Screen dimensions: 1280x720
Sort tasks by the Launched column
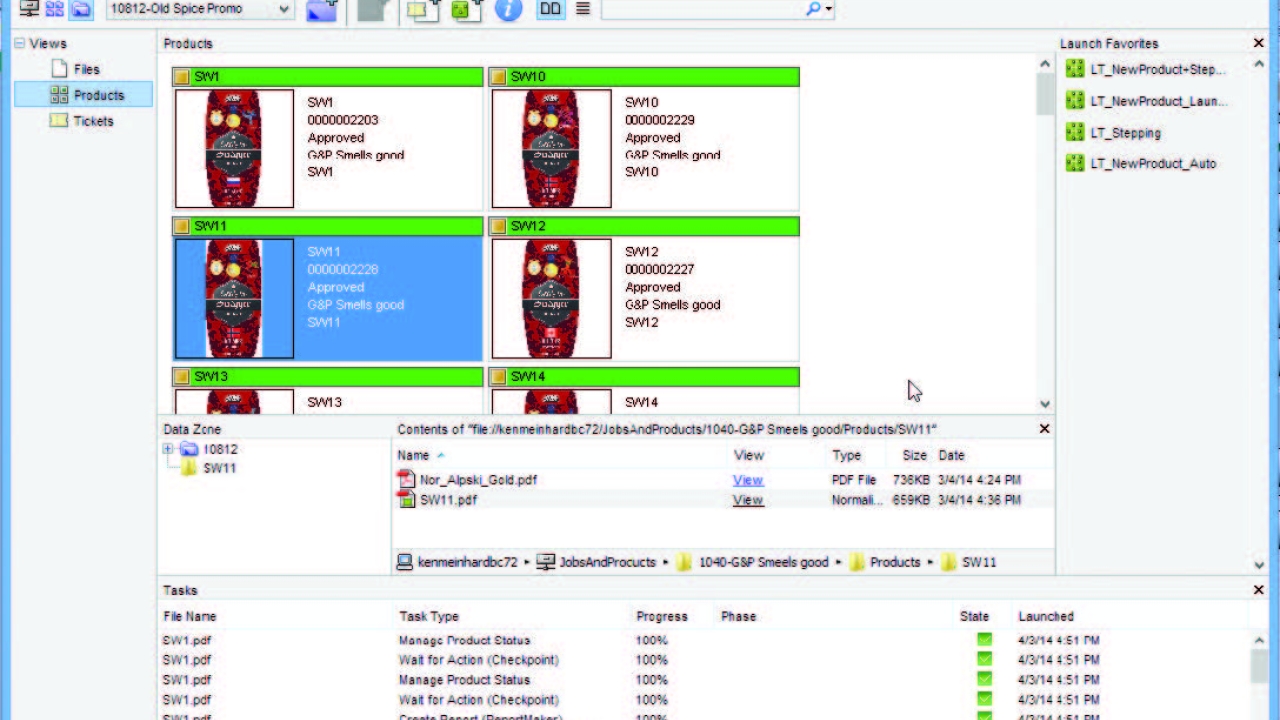(x=1045, y=616)
